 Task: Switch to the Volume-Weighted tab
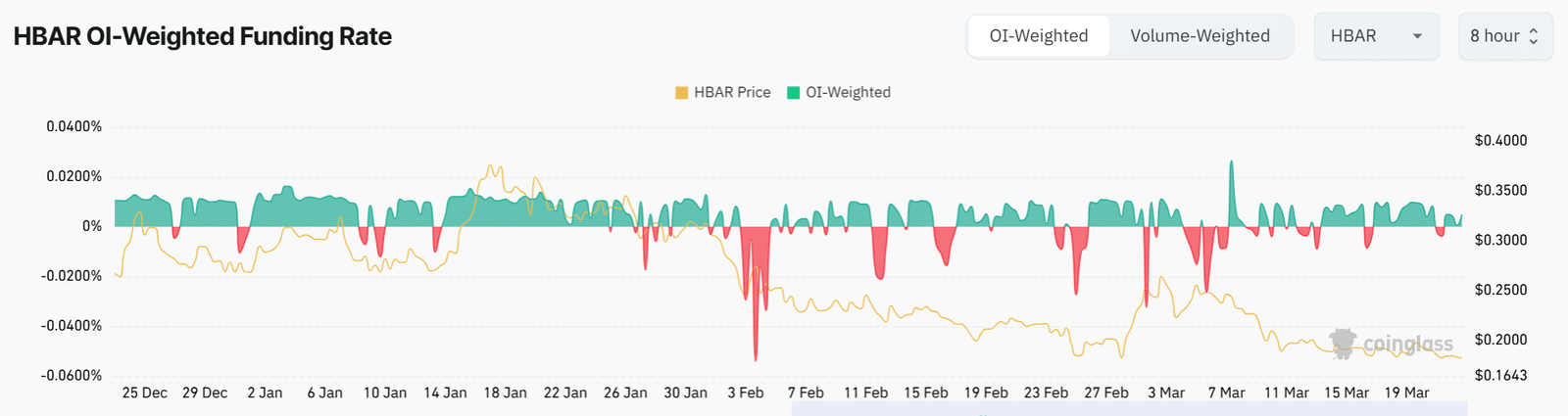click(x=1200, y=36)
